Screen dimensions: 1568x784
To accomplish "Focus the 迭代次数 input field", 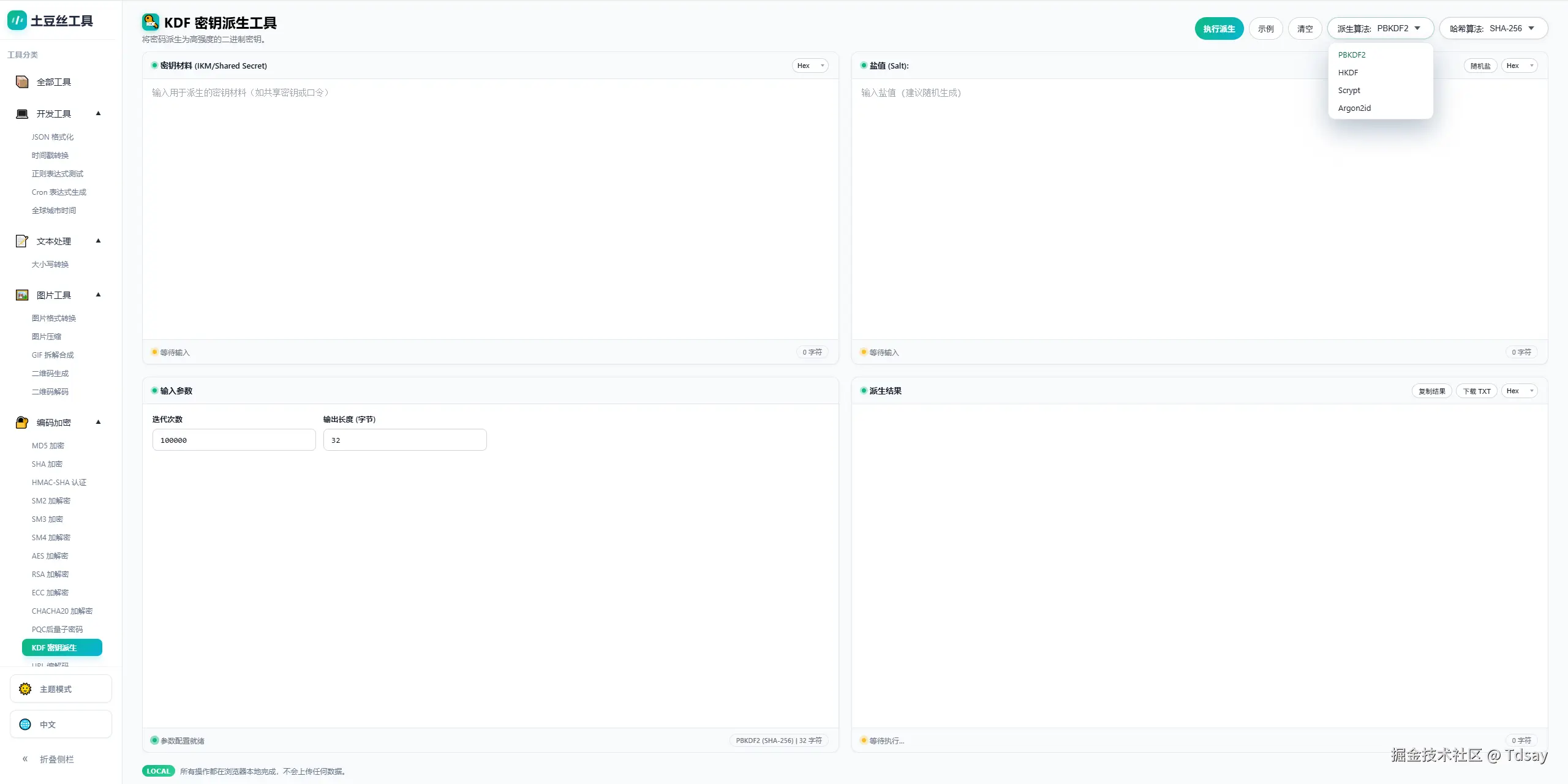I will coord(234,440).
